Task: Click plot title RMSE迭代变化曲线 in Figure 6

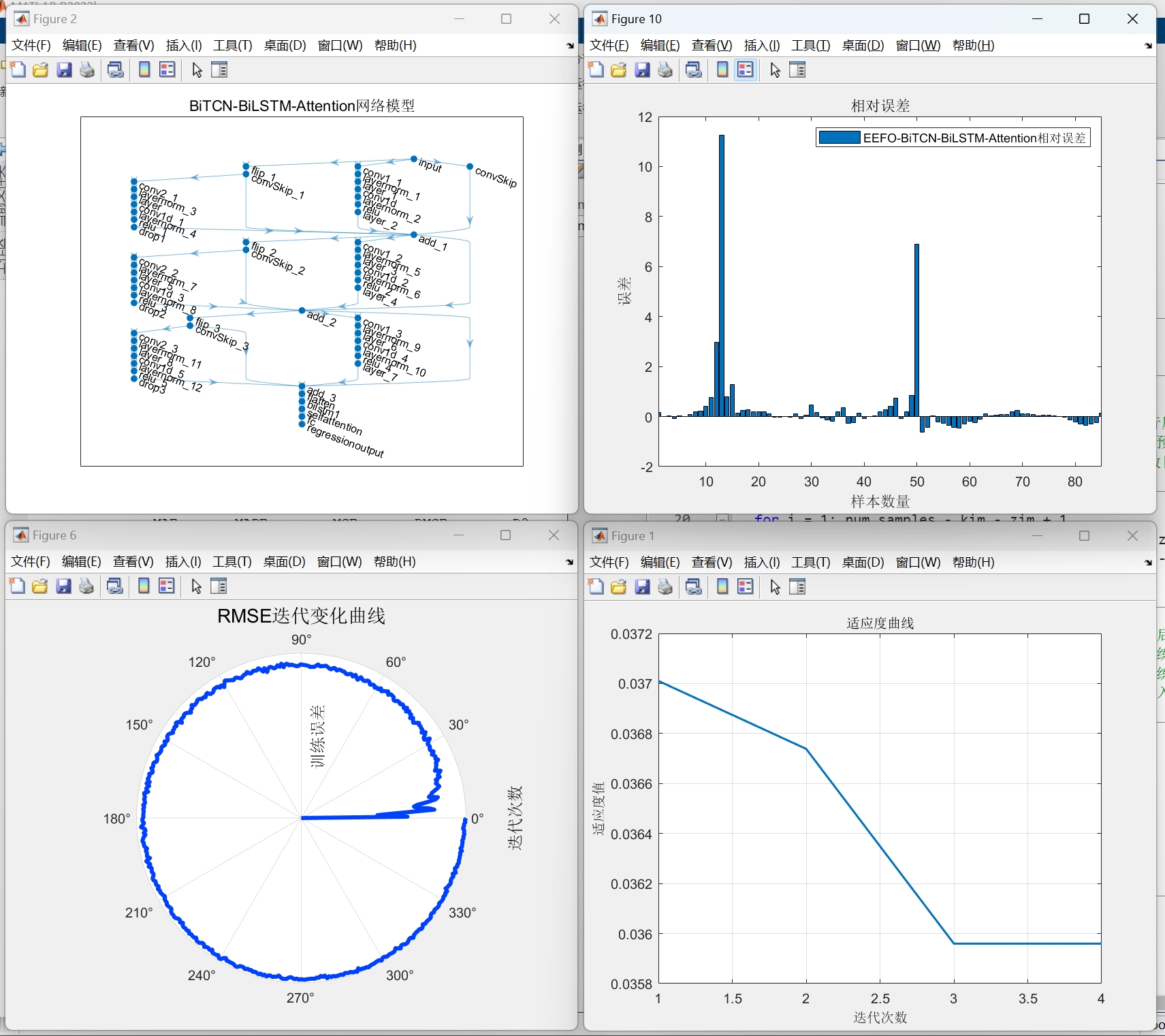Action: point(301,616)
